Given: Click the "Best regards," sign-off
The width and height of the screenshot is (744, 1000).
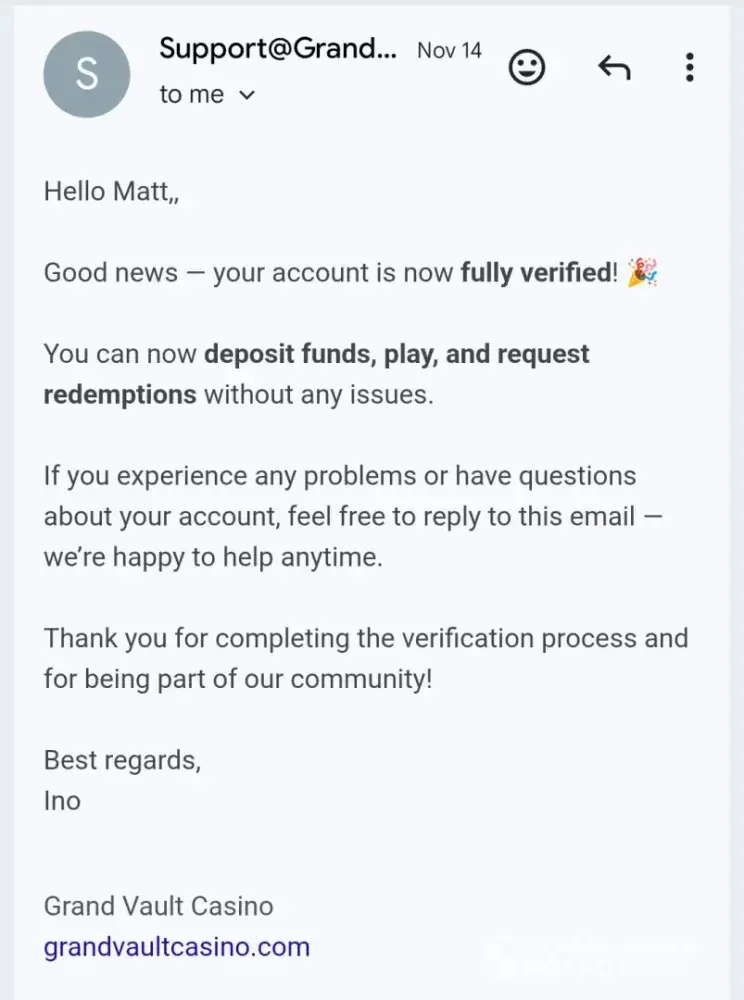Looking at the screenshot, I should tap(122, 760).
